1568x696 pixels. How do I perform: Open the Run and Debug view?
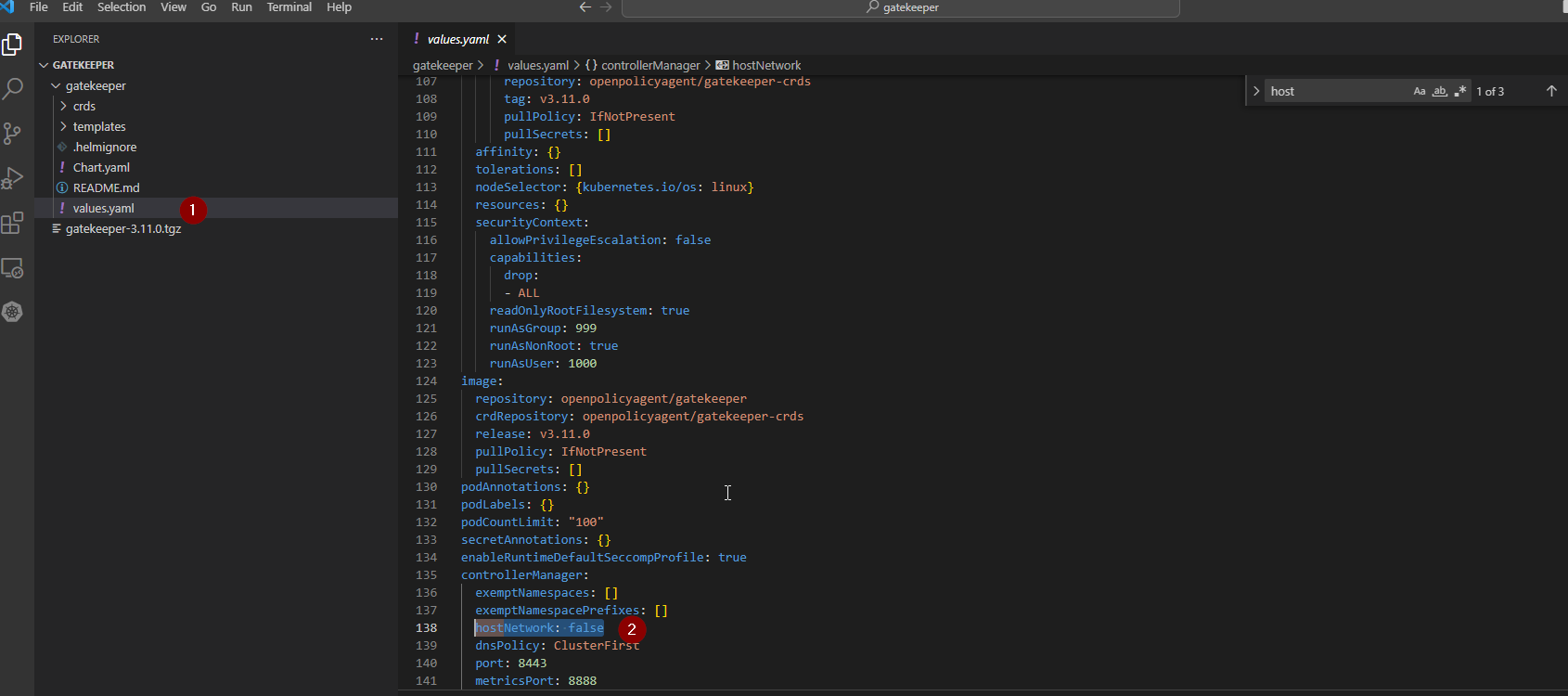point(12,178)
